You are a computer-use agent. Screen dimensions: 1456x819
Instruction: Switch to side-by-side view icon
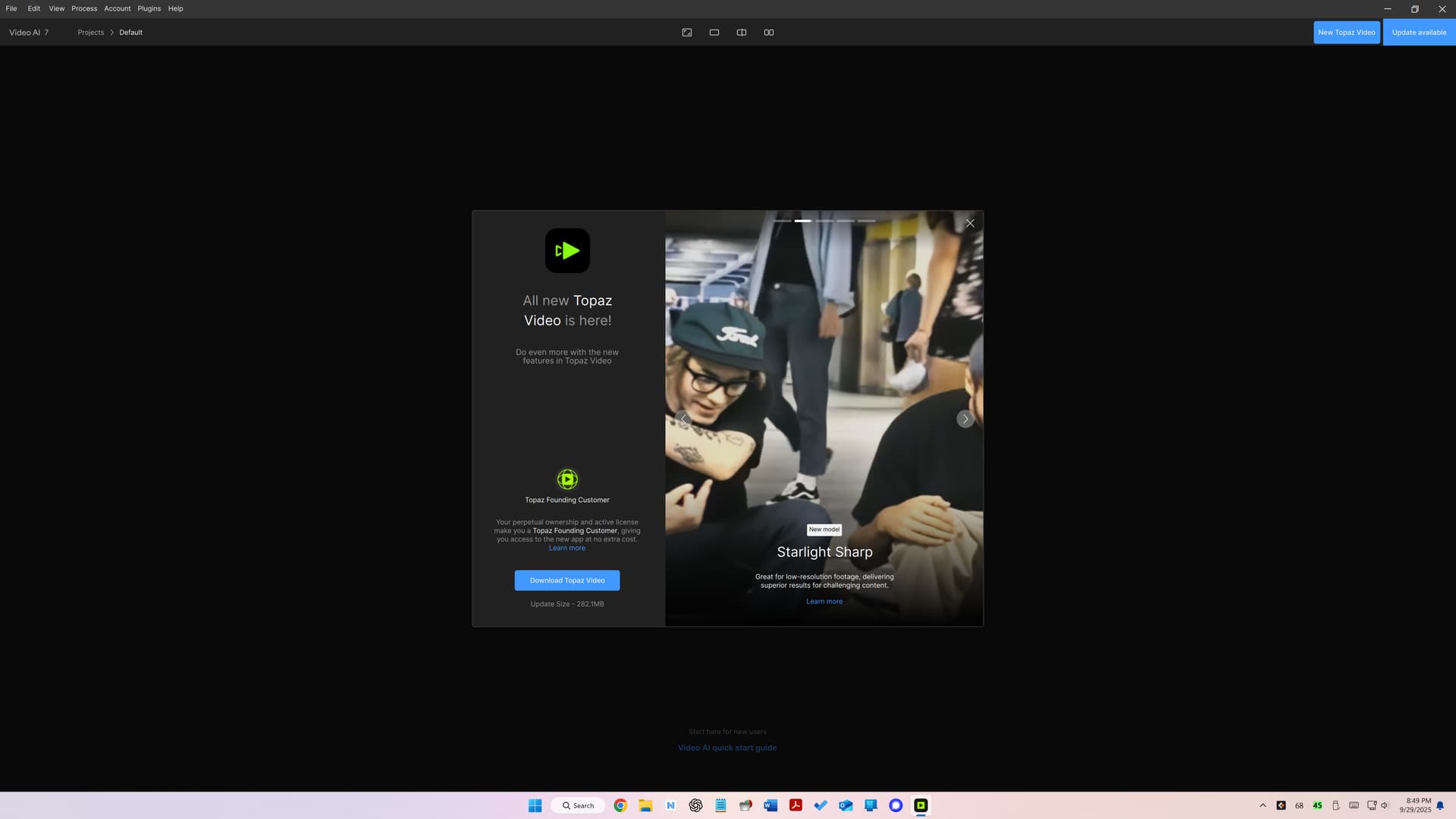768,33
